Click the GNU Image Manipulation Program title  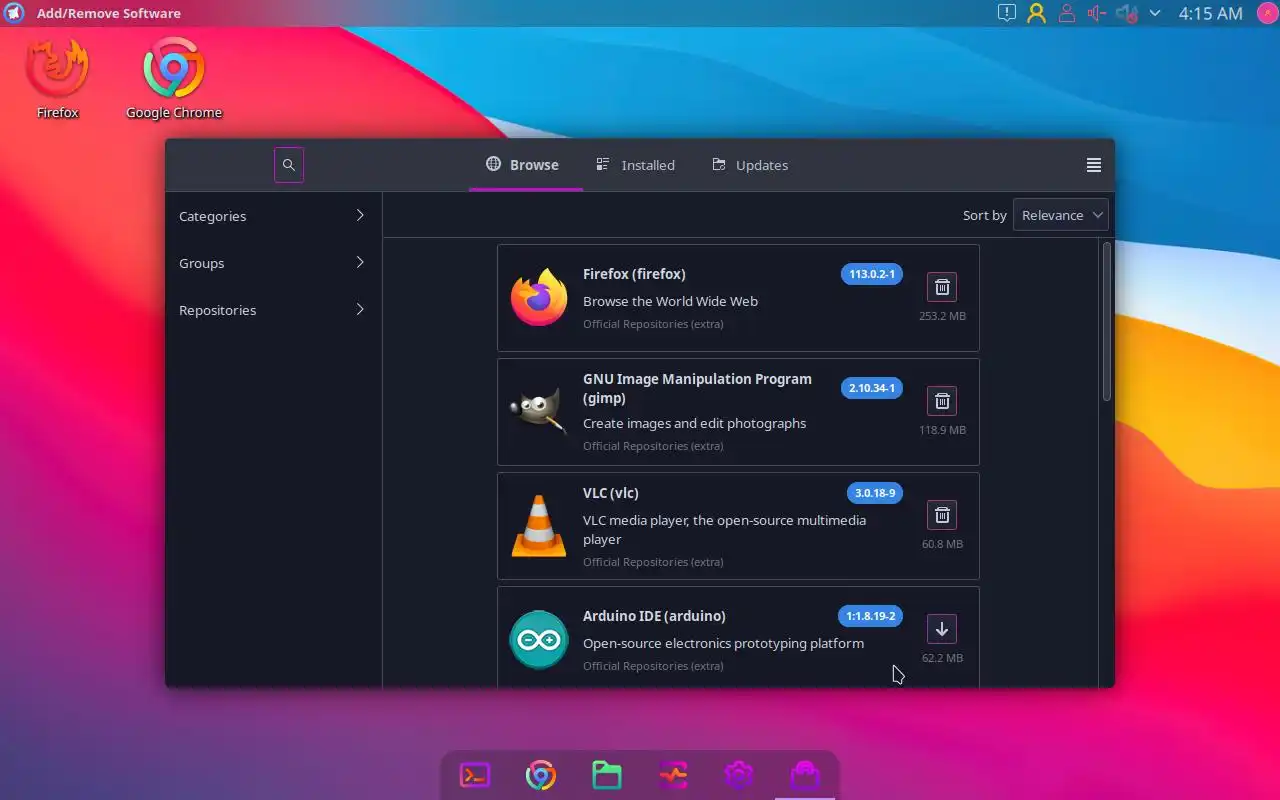[x=697, y=388]
